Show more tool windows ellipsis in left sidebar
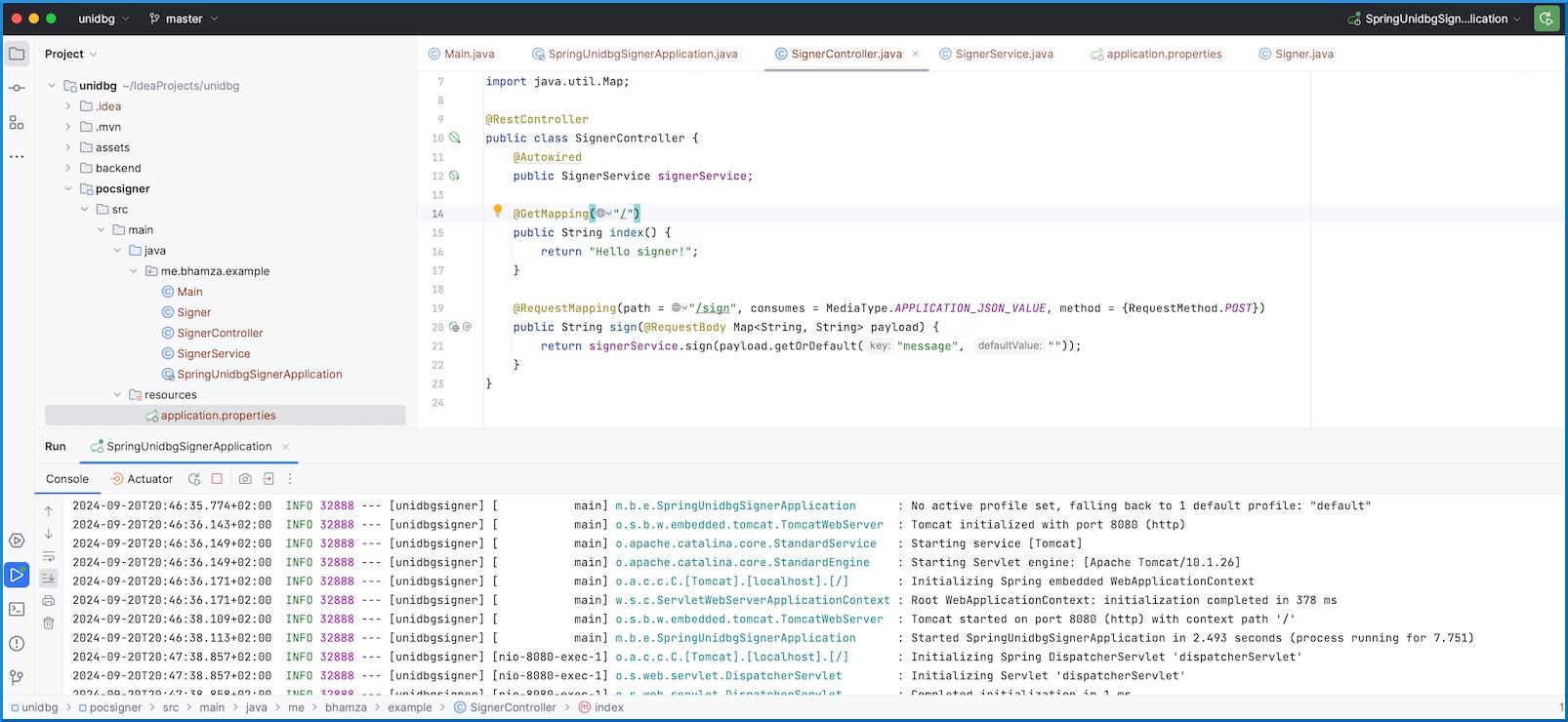The height and width of the screenshot is (722, 1568). coord(17,156)
